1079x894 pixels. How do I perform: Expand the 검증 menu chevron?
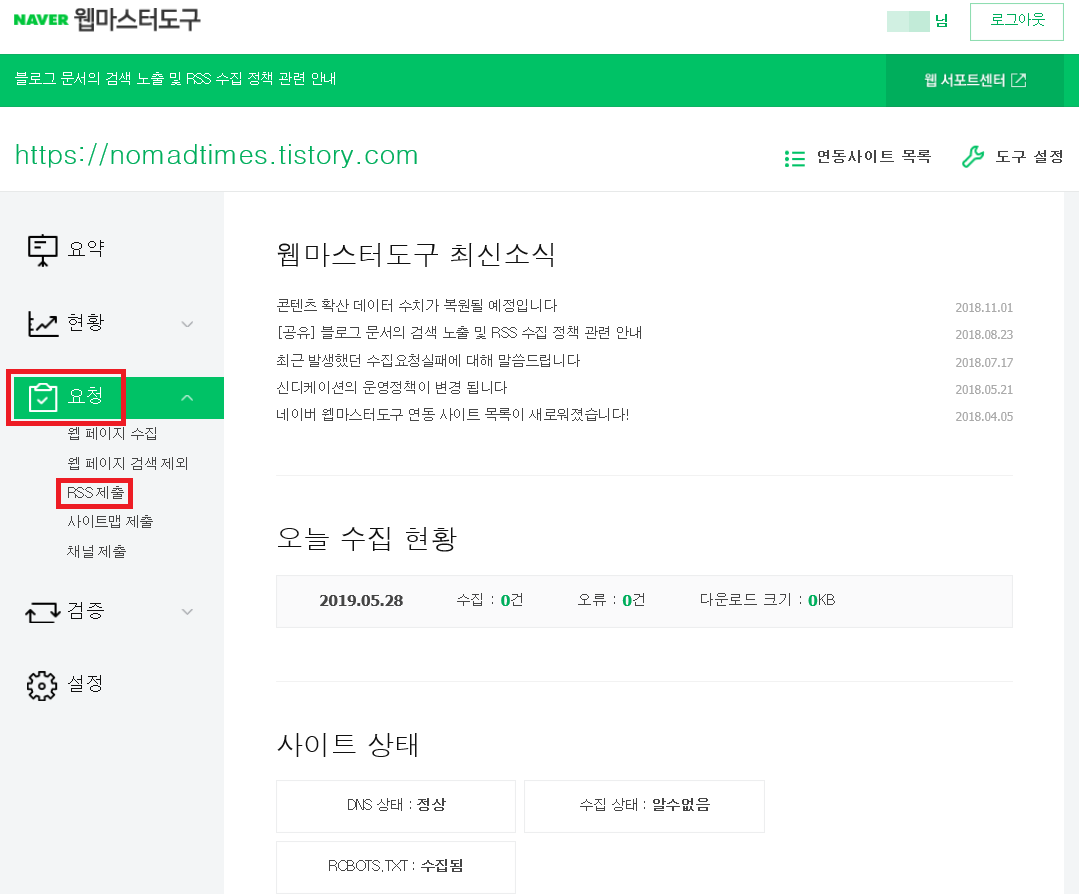(187, 611)
